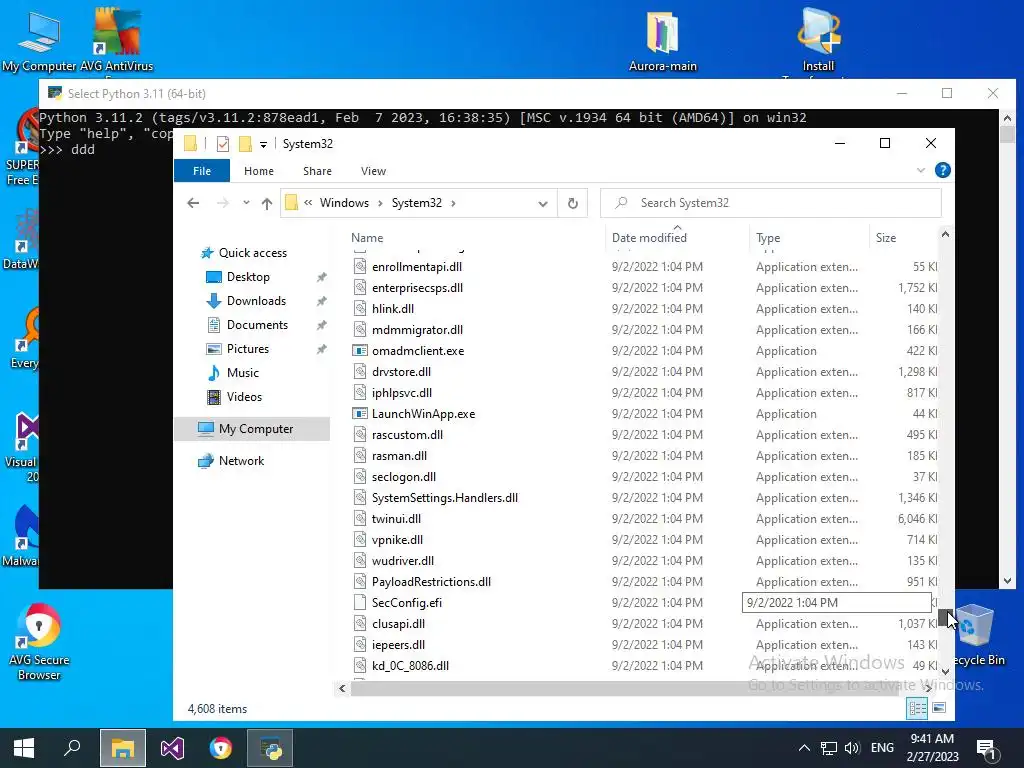1024x768 pixels.
Task: Open Explorer Help question mark icon
Action: (942, 170)
